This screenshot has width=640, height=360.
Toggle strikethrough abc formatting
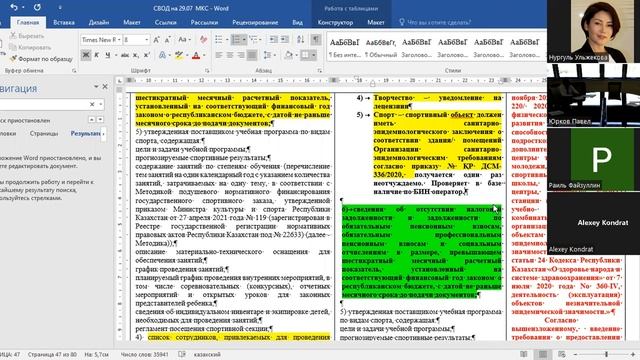pyautogui.click(x=125, y=55)
